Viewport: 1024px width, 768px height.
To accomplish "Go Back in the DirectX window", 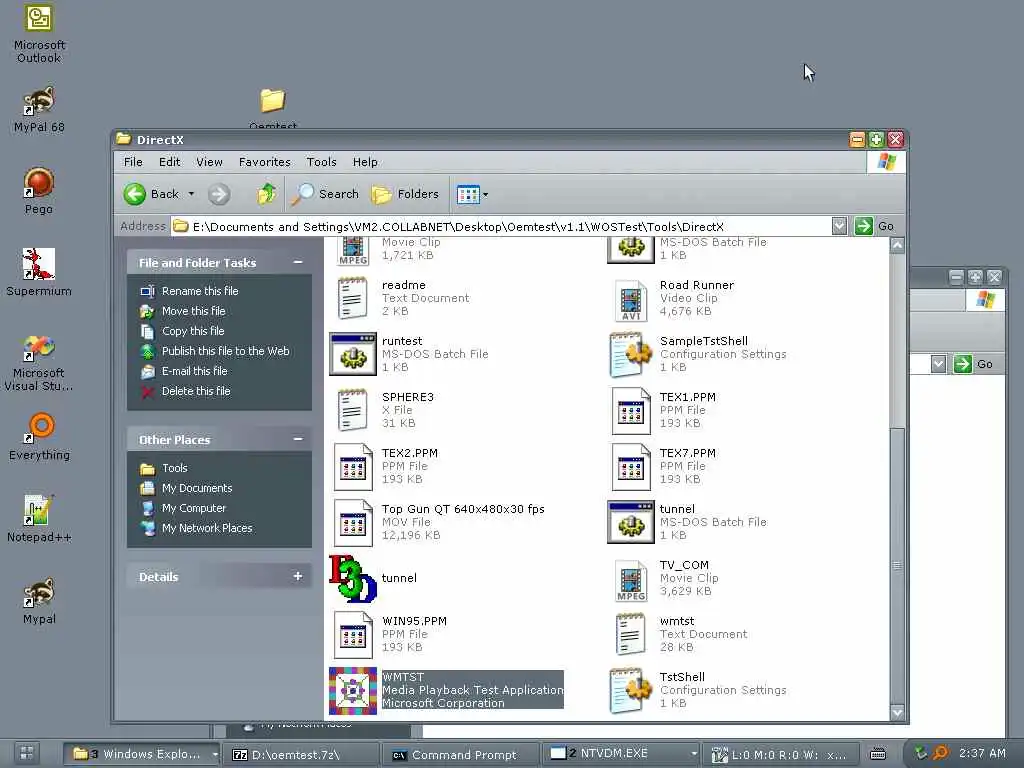I will [152, 194].
